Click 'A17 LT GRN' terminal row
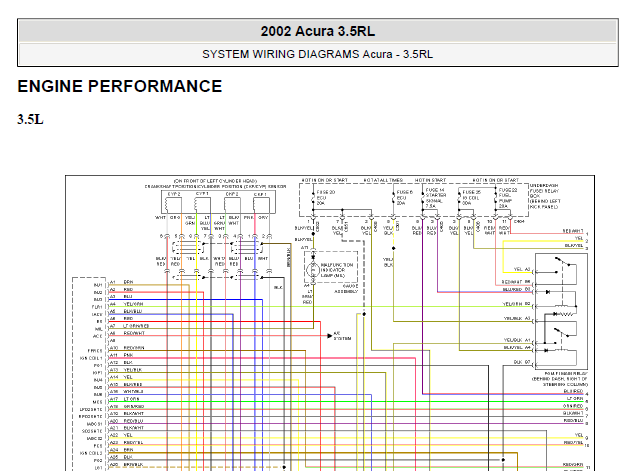Viewport: 628px width, 471px height. point(125,399)
